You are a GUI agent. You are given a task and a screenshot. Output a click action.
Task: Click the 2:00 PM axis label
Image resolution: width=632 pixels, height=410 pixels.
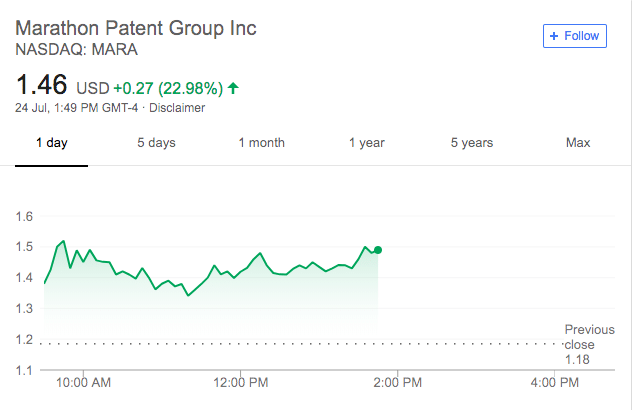398,382
